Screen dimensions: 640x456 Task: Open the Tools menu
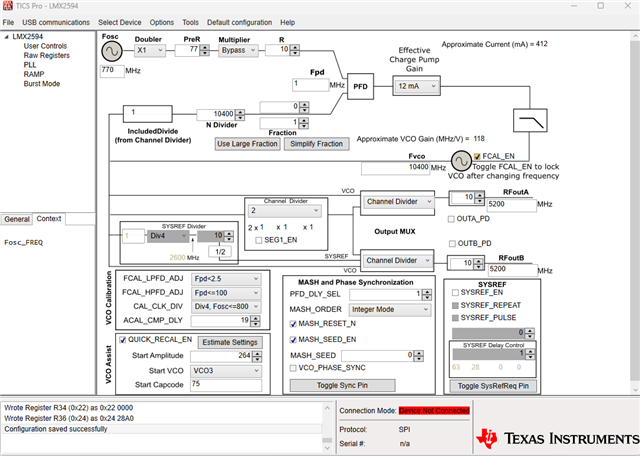190,22
